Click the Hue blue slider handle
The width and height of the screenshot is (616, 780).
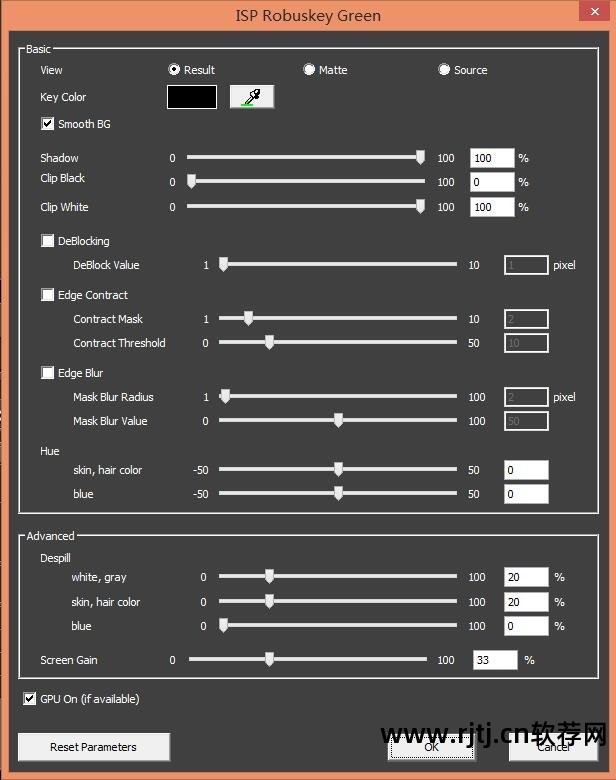tap(338, 493)
